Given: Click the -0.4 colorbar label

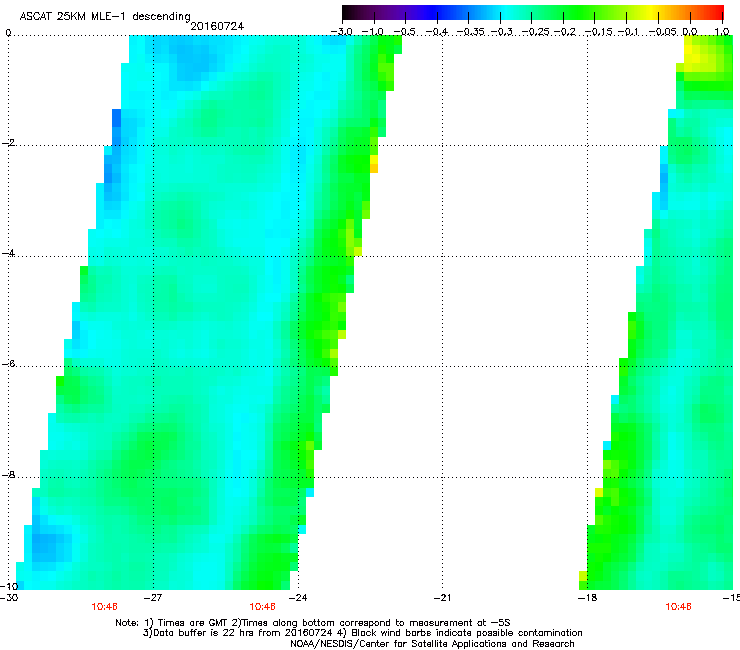Looking at the screenshot, I should coord(437,32).
